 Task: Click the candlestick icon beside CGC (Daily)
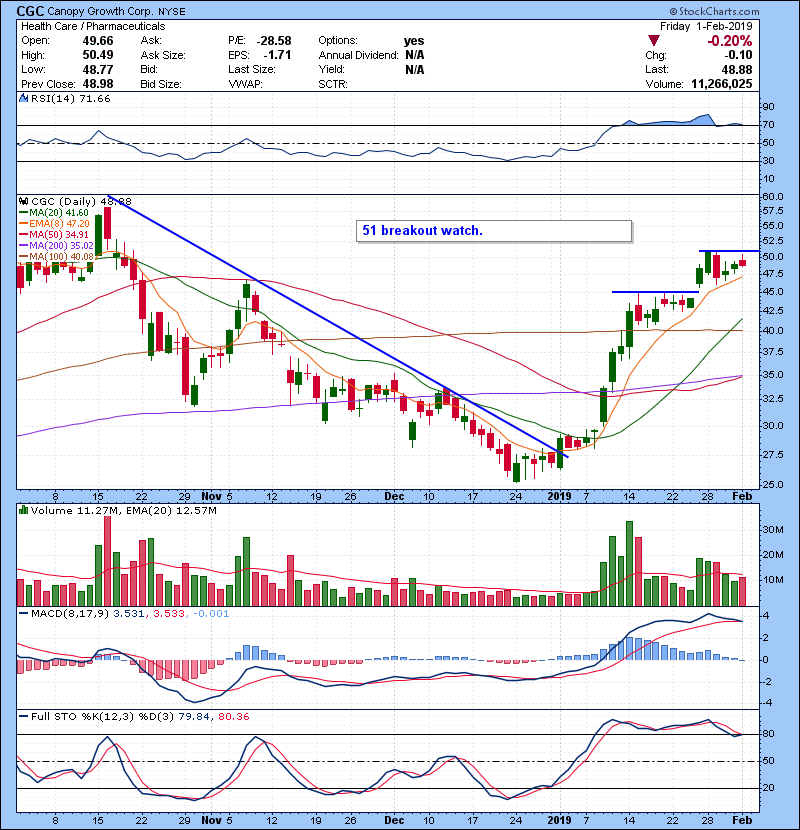coord(23,201)
